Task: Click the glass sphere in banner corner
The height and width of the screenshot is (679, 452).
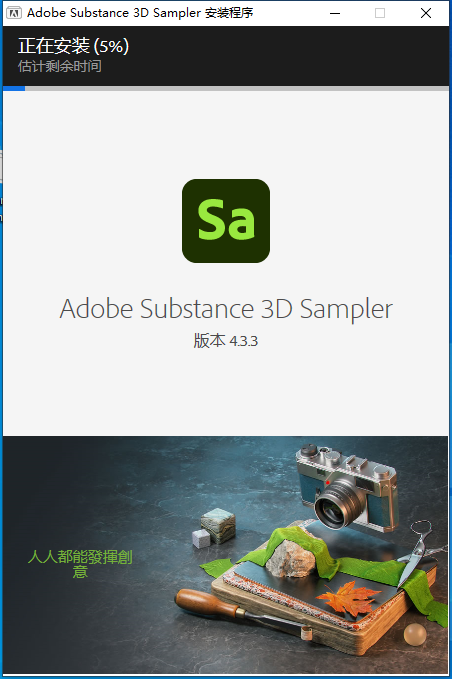Action: tap(415, 634)
